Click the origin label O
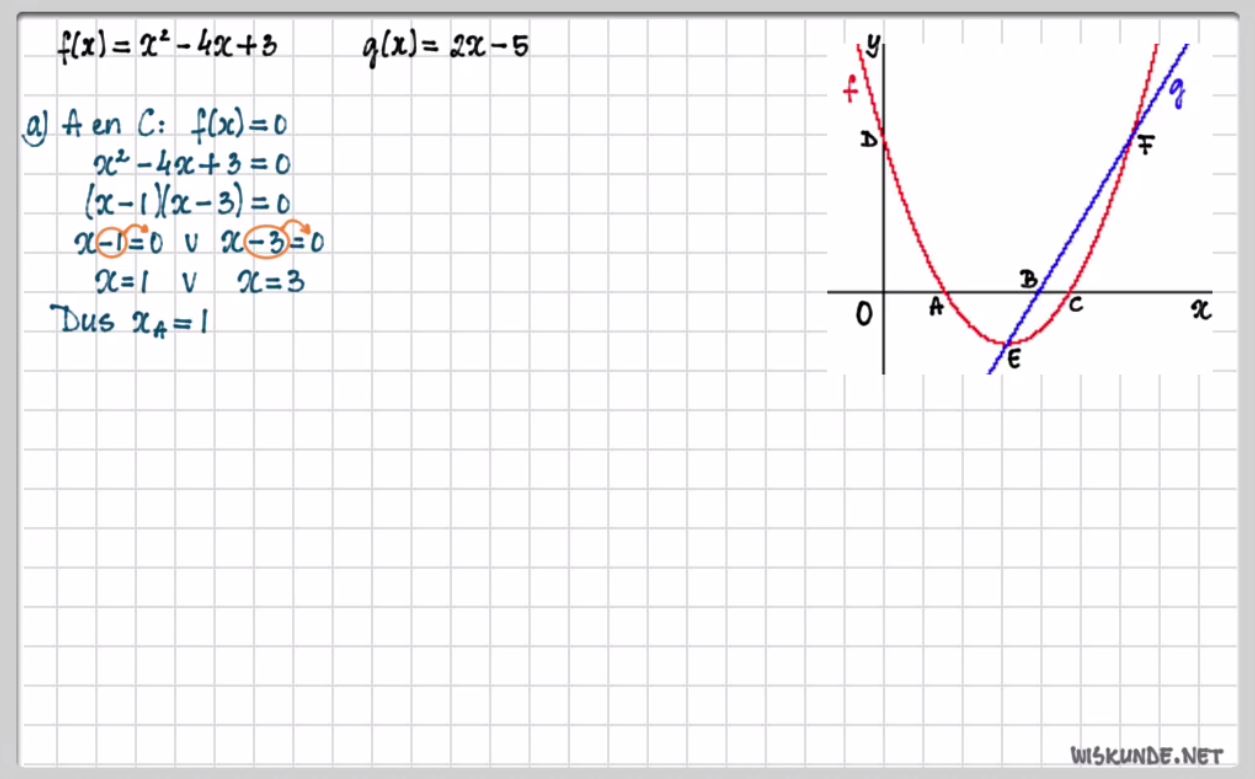Viewport: 1255px width, 779px height. pyautogui.click(x=864, y=314)
